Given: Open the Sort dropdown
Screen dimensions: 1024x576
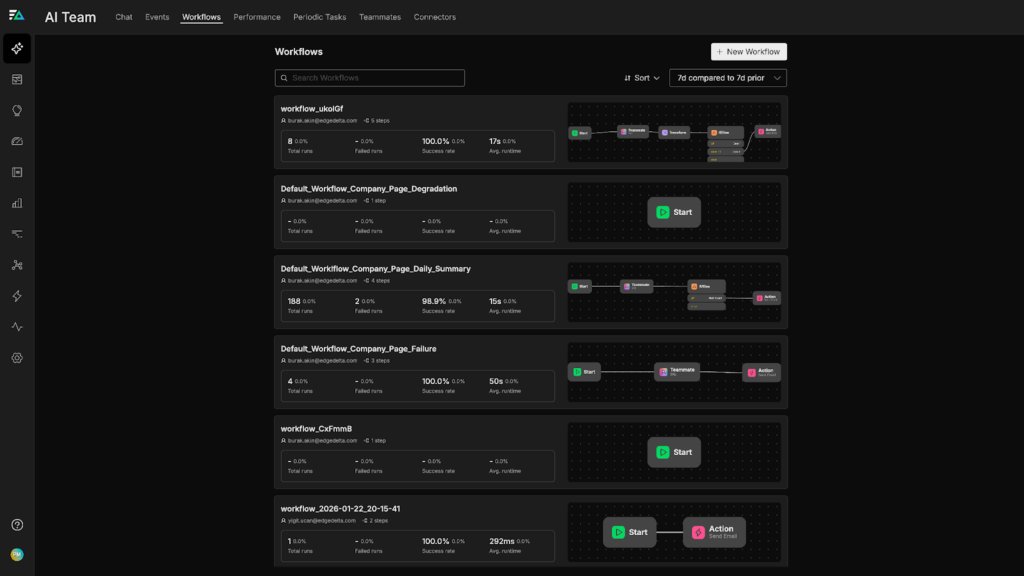Looking at the screenshot, I should click(641, 78).
